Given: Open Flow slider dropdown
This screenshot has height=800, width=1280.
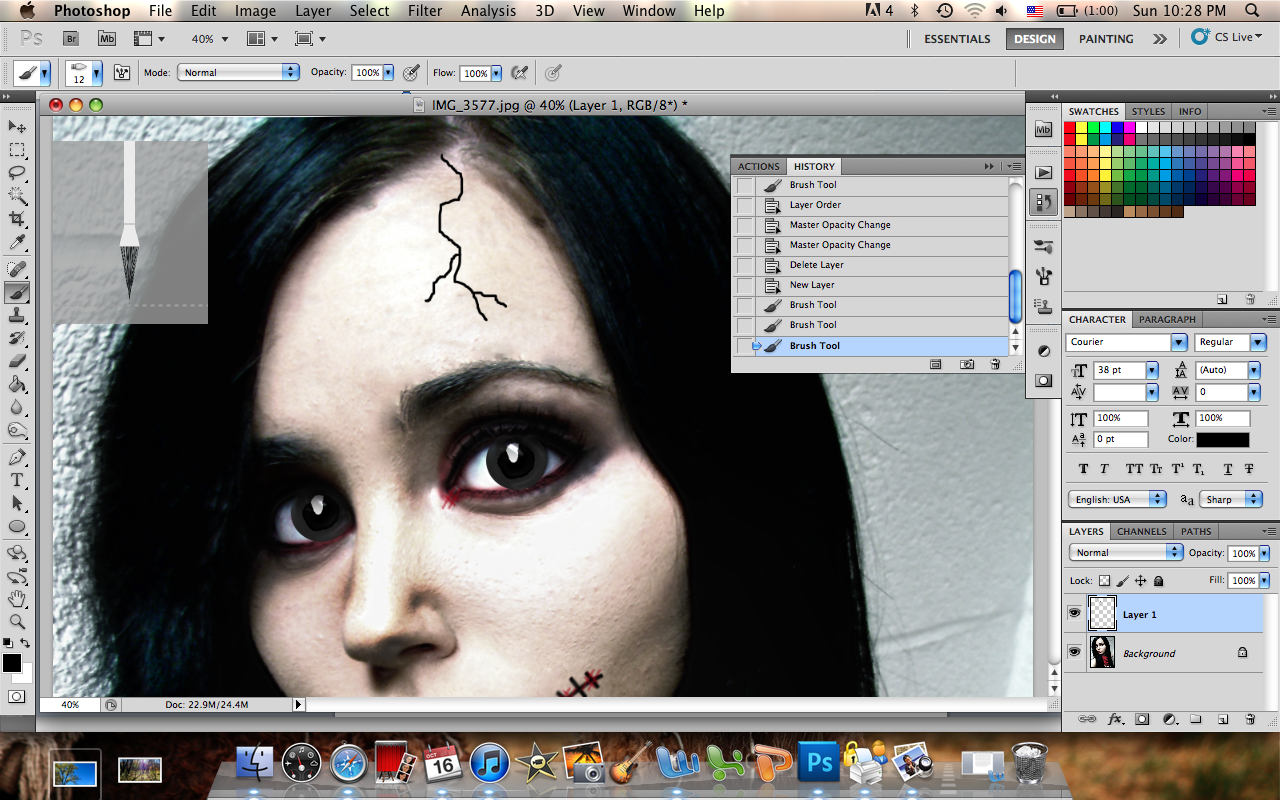Looking at the screenshot, I should [x=494, y=73].
